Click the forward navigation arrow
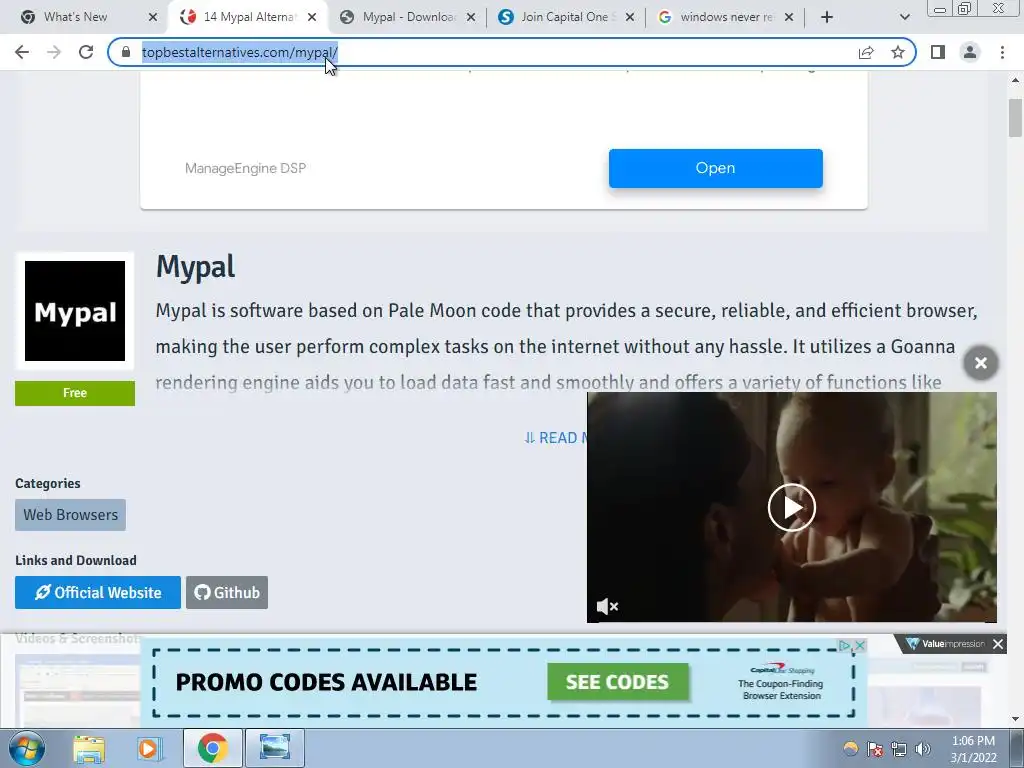 pos(54,52)
